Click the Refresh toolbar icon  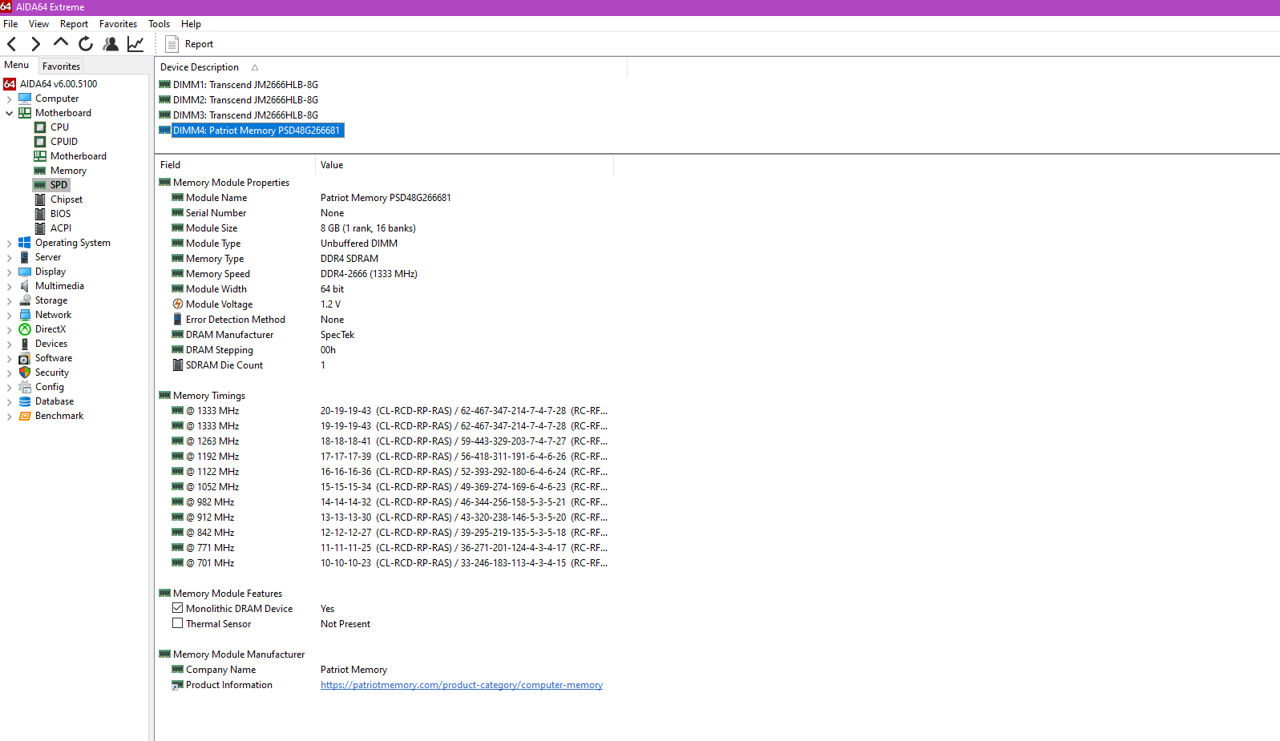(86, 44)
